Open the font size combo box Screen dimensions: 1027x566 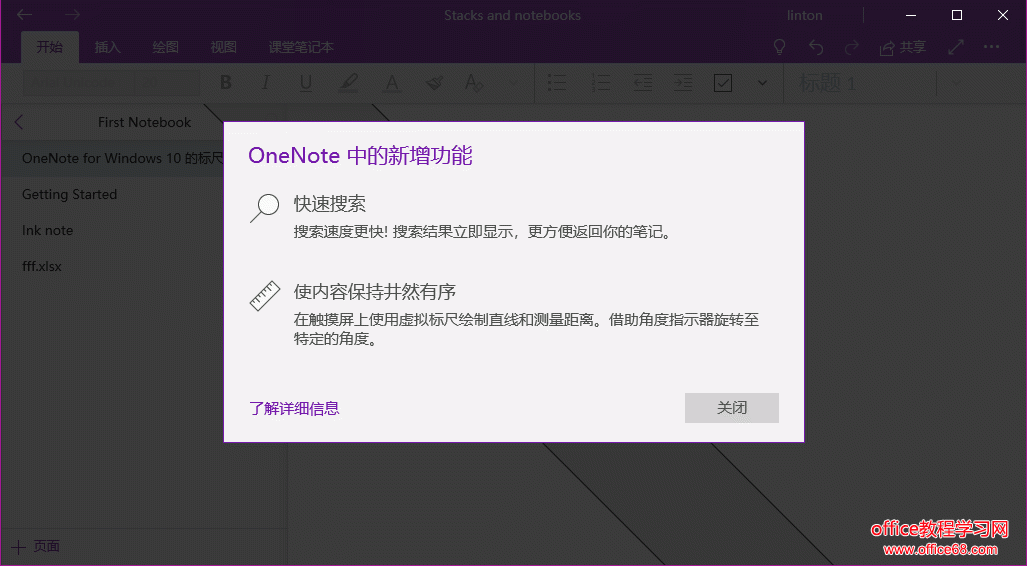click(x=167, y=83)
